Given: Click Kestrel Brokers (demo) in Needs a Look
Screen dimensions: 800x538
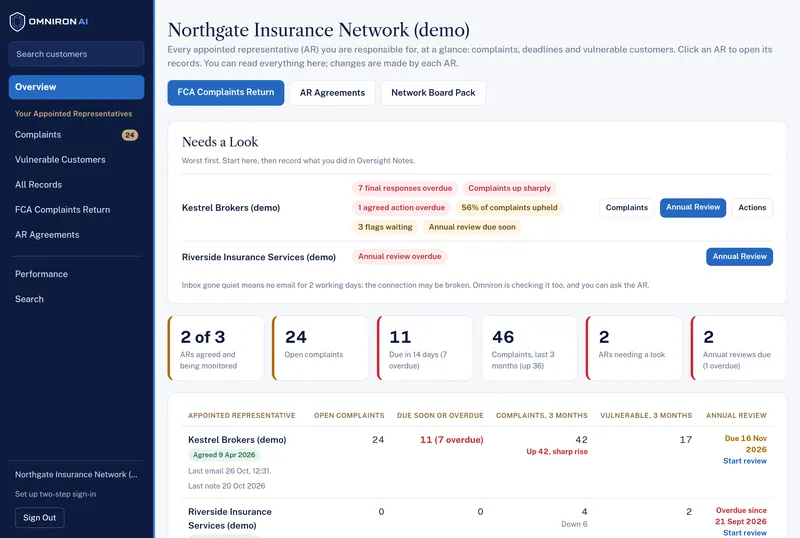Looking at the screenshot, I should 231,208.
